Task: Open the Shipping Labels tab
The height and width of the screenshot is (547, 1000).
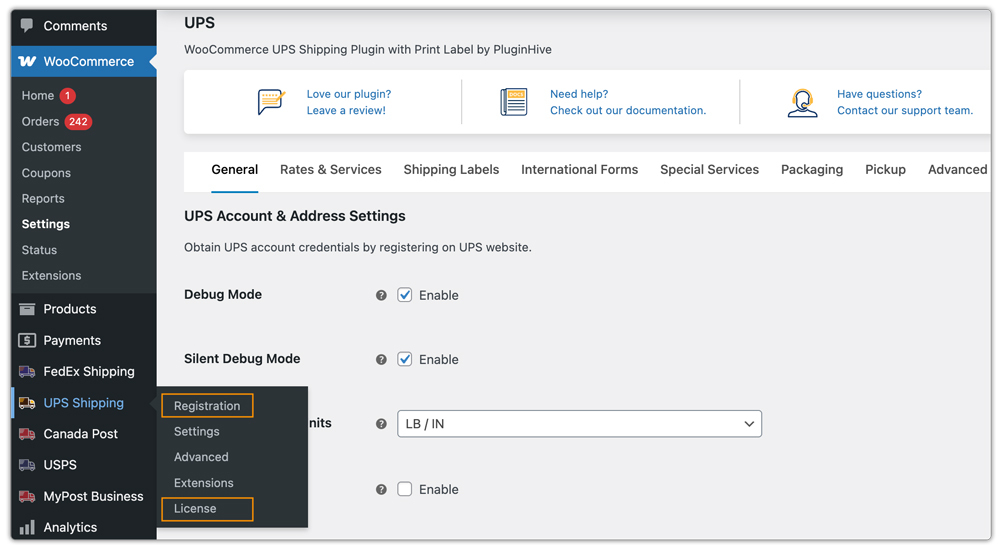Action: [x=451, y=170]
